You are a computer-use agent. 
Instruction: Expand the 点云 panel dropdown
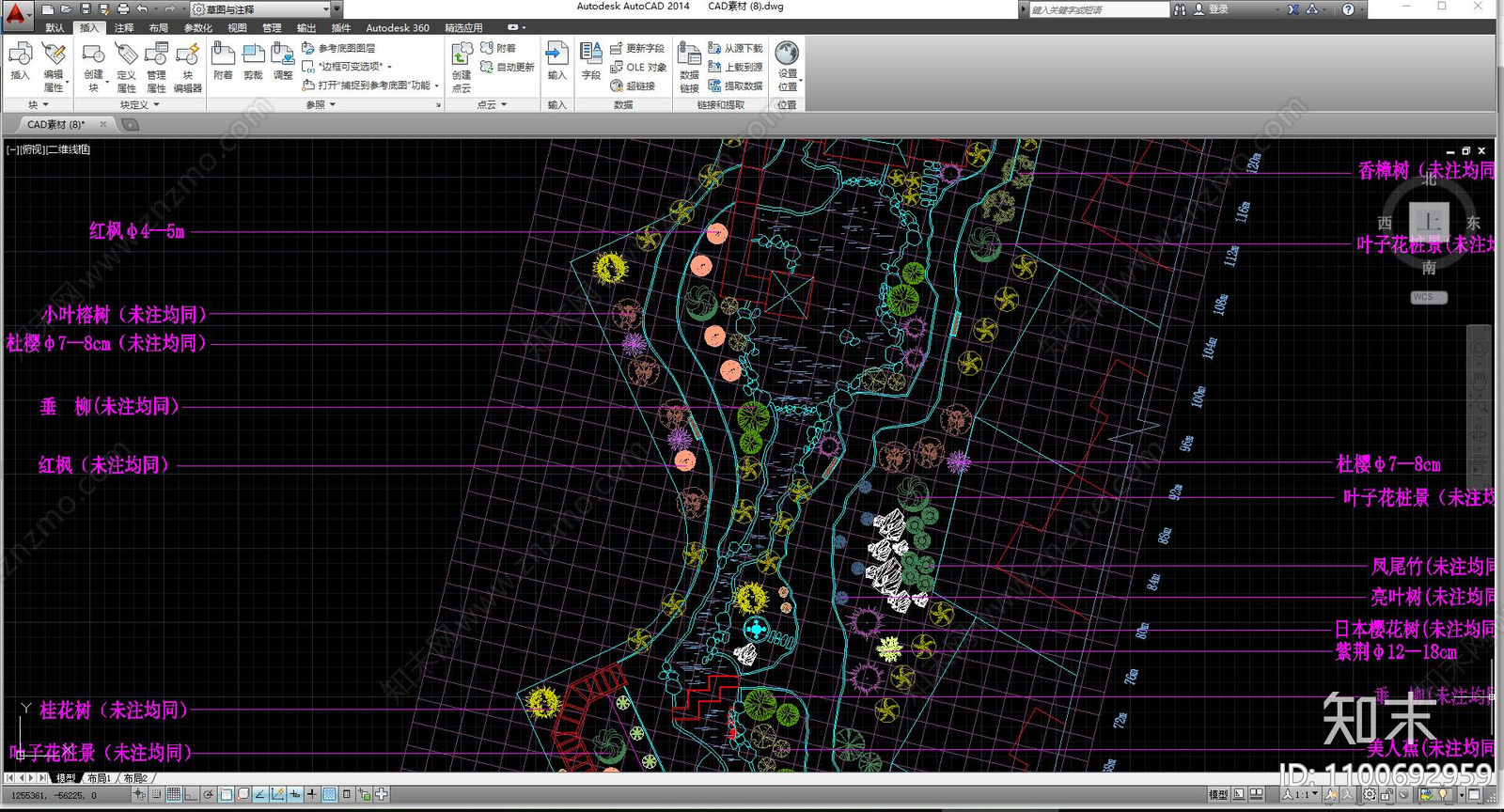492,105
